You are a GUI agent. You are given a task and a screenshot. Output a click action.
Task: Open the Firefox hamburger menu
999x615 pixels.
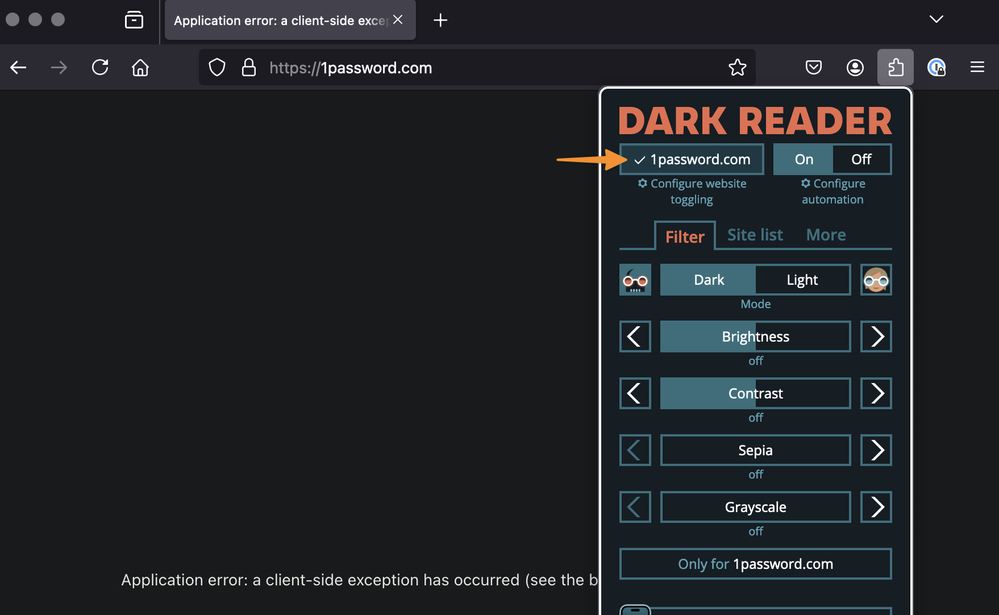(x=977, y=67)
